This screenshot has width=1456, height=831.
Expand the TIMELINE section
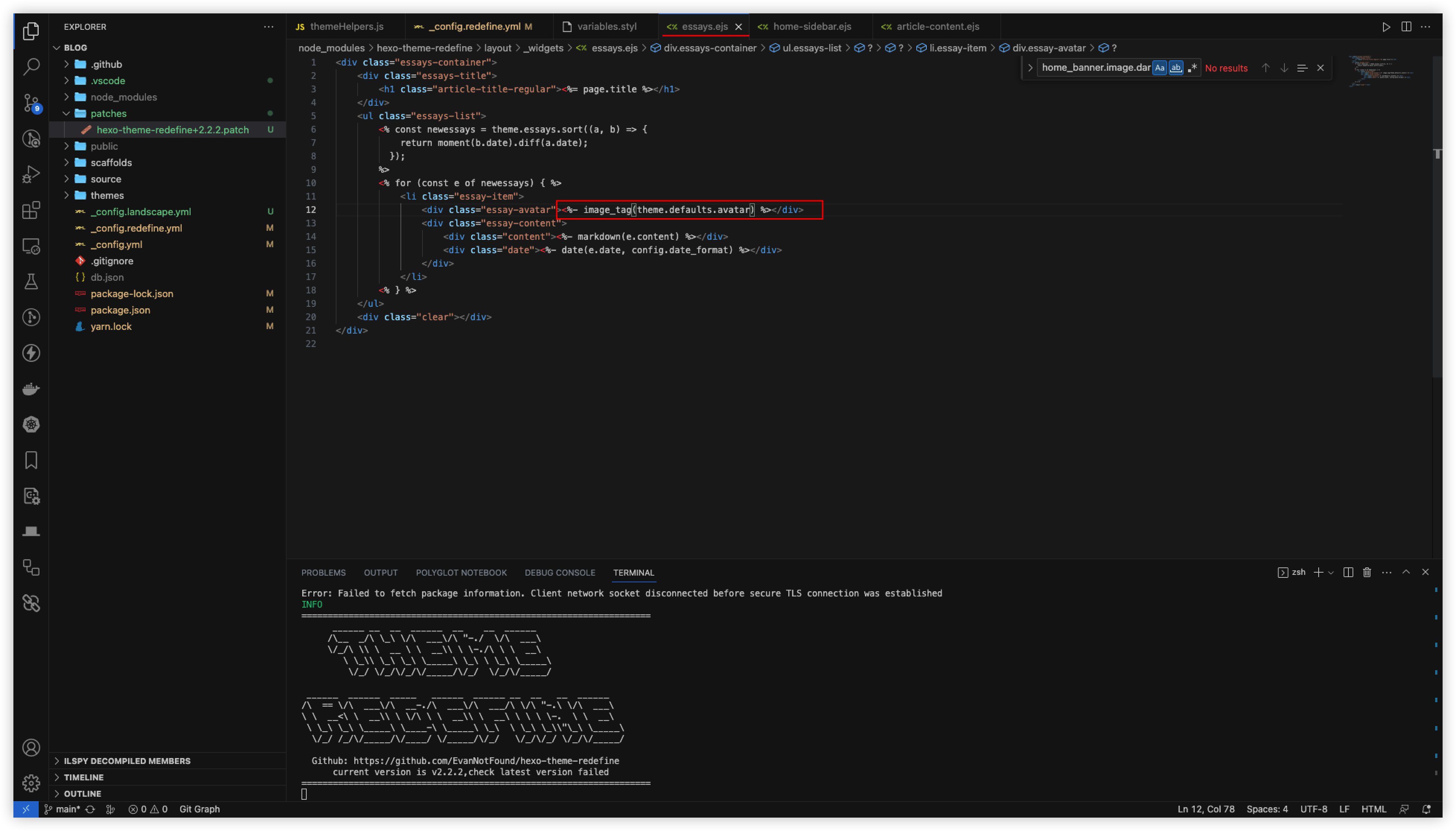click(x=84, y=777)
